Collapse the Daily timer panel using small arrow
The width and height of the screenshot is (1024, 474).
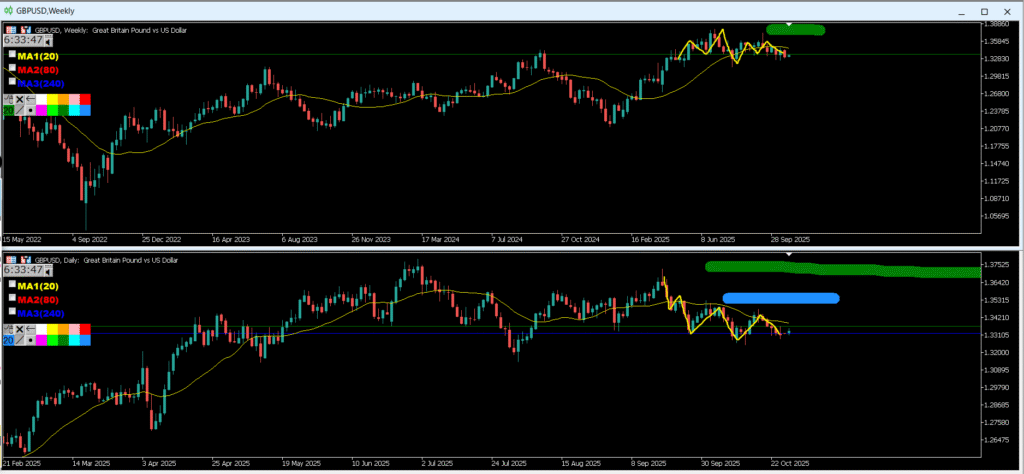pos(46,273)
